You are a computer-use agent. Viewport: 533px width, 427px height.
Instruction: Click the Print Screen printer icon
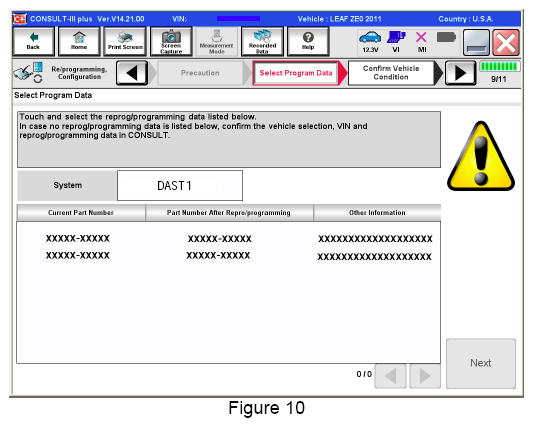pos(125,41)
